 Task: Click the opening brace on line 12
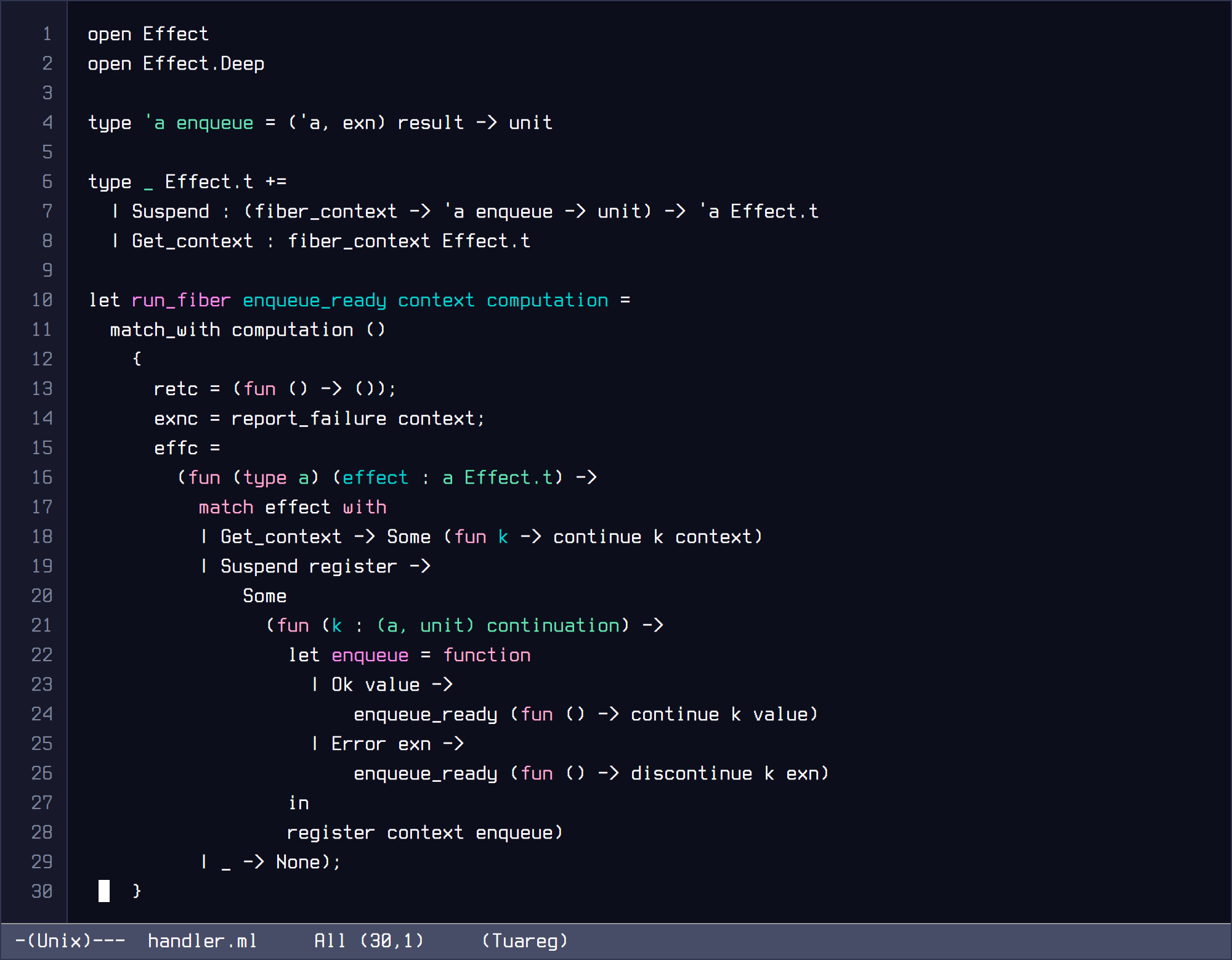click(137, 359)
